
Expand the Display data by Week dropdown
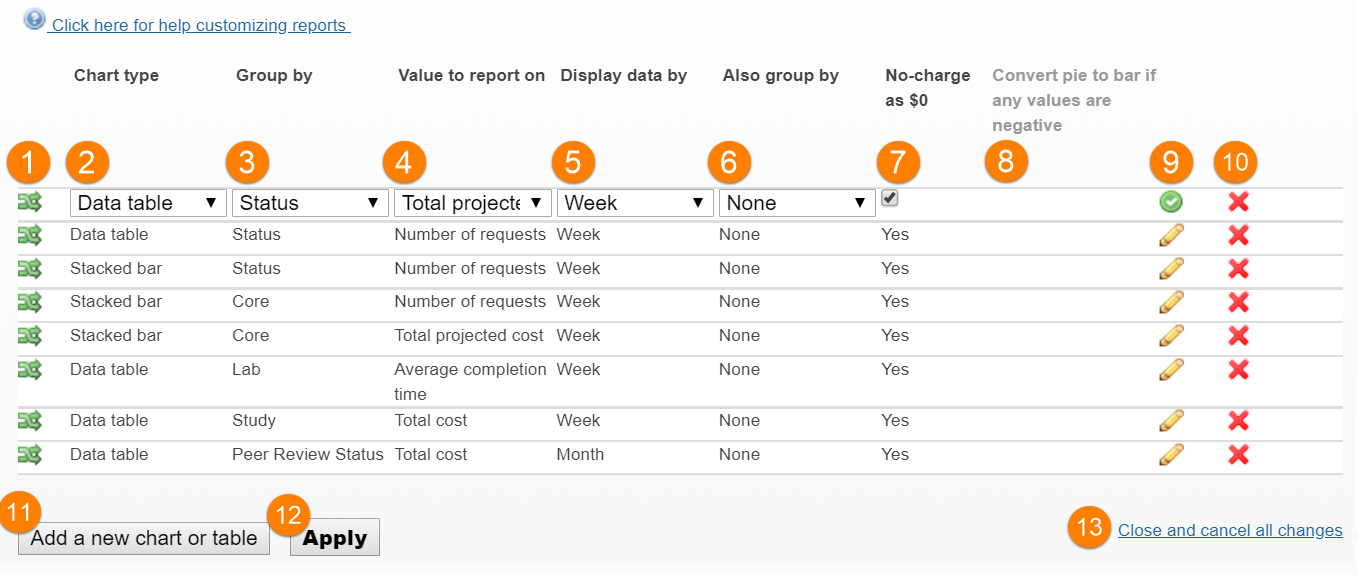(x=635, y=203)
